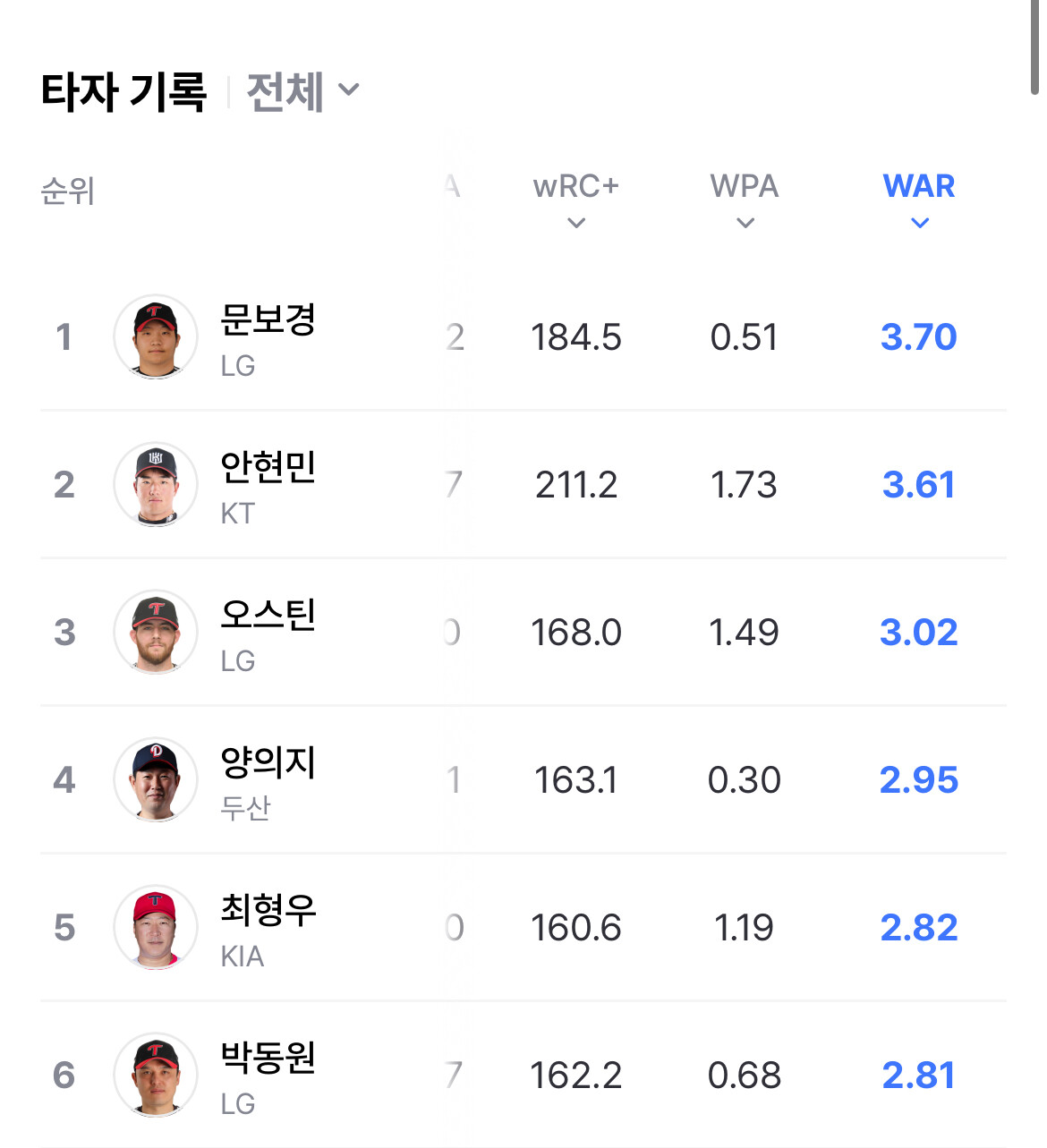Click the 타자 기록 section title
This screenshot has height=1148, width=1047.
pos(124,91)
